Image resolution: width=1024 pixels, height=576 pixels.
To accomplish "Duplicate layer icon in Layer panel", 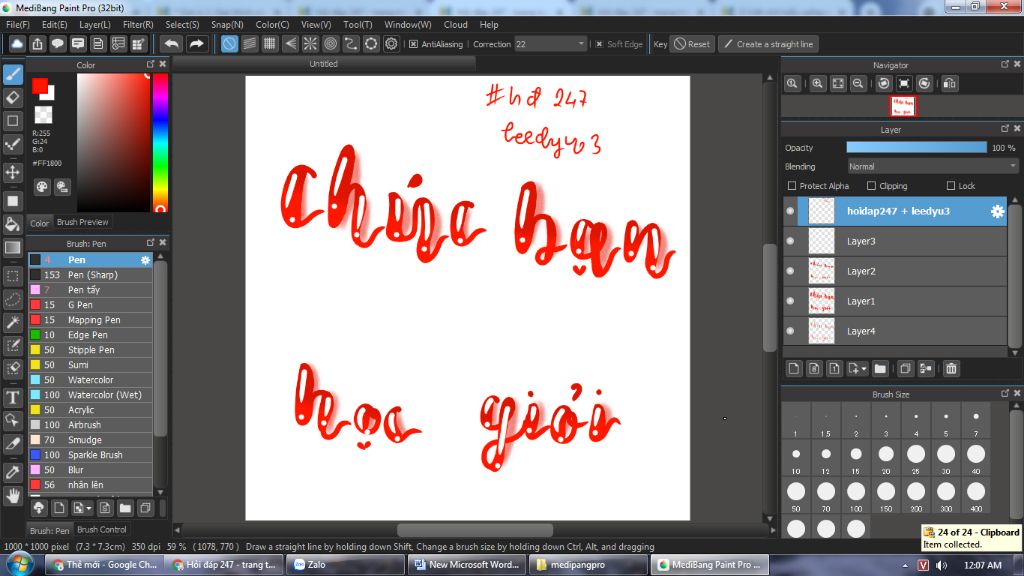I will pyautogui.click(x=905, y=369).
